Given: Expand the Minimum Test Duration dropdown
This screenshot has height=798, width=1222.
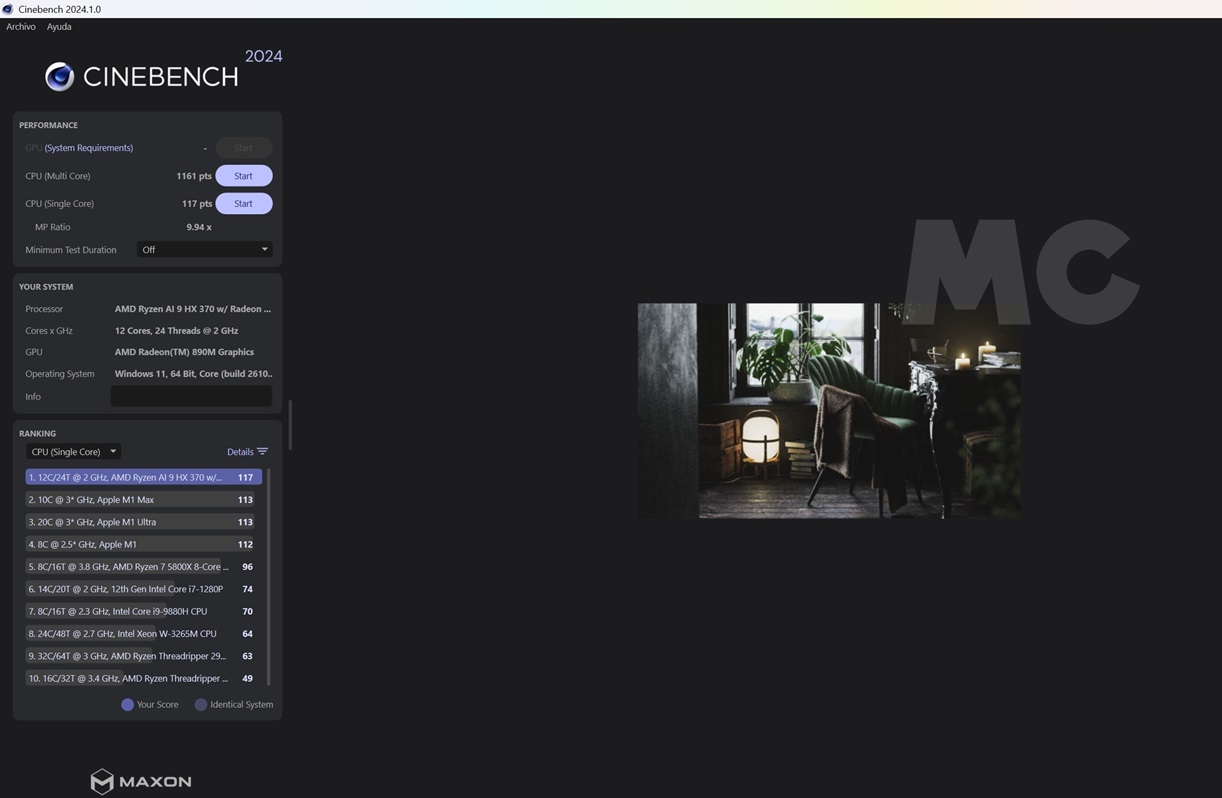Looking at the screenshot, I should (x=204, y=250).
